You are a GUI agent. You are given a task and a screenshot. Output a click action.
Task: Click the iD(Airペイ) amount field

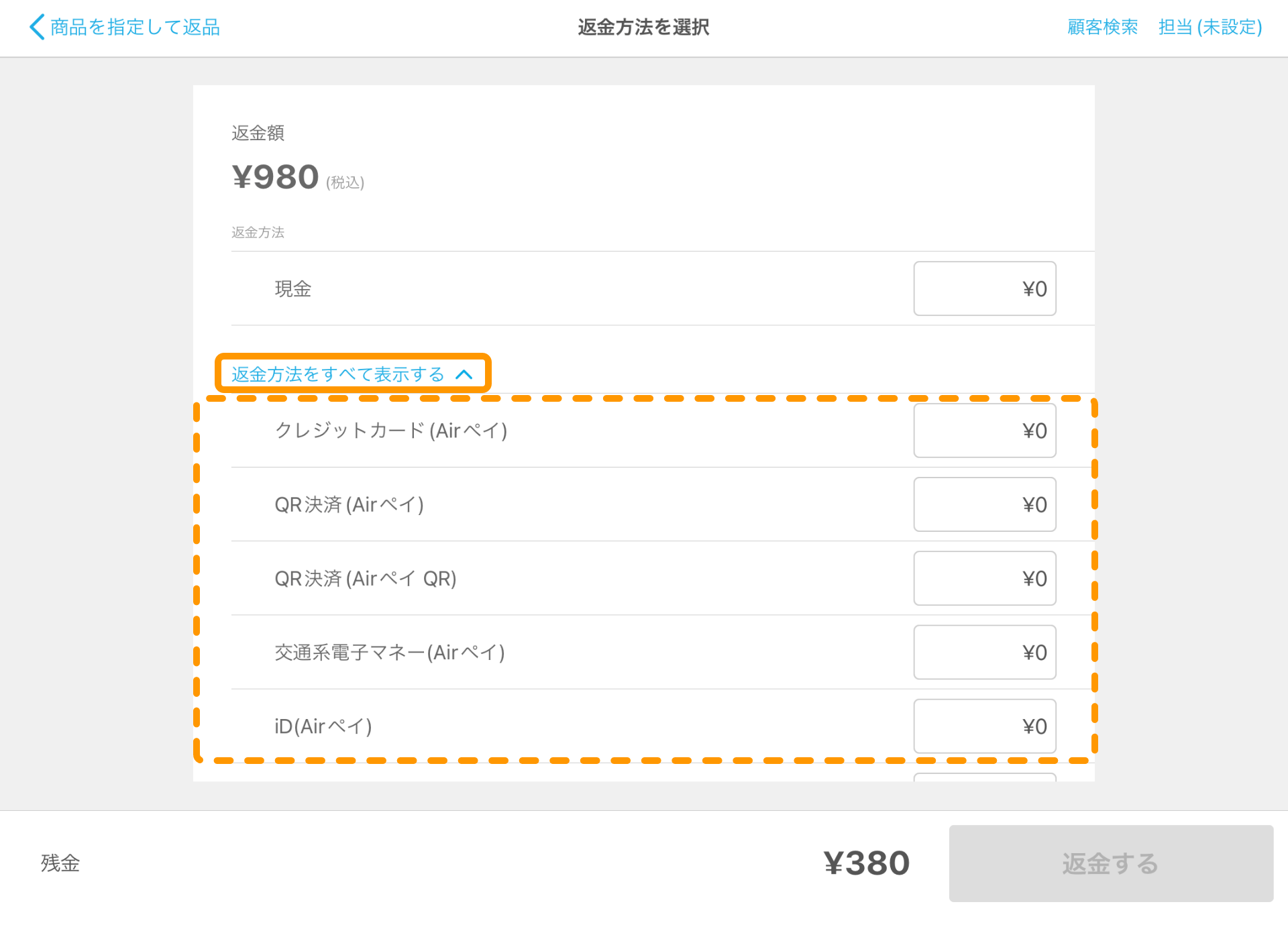(x=984, y=726)
